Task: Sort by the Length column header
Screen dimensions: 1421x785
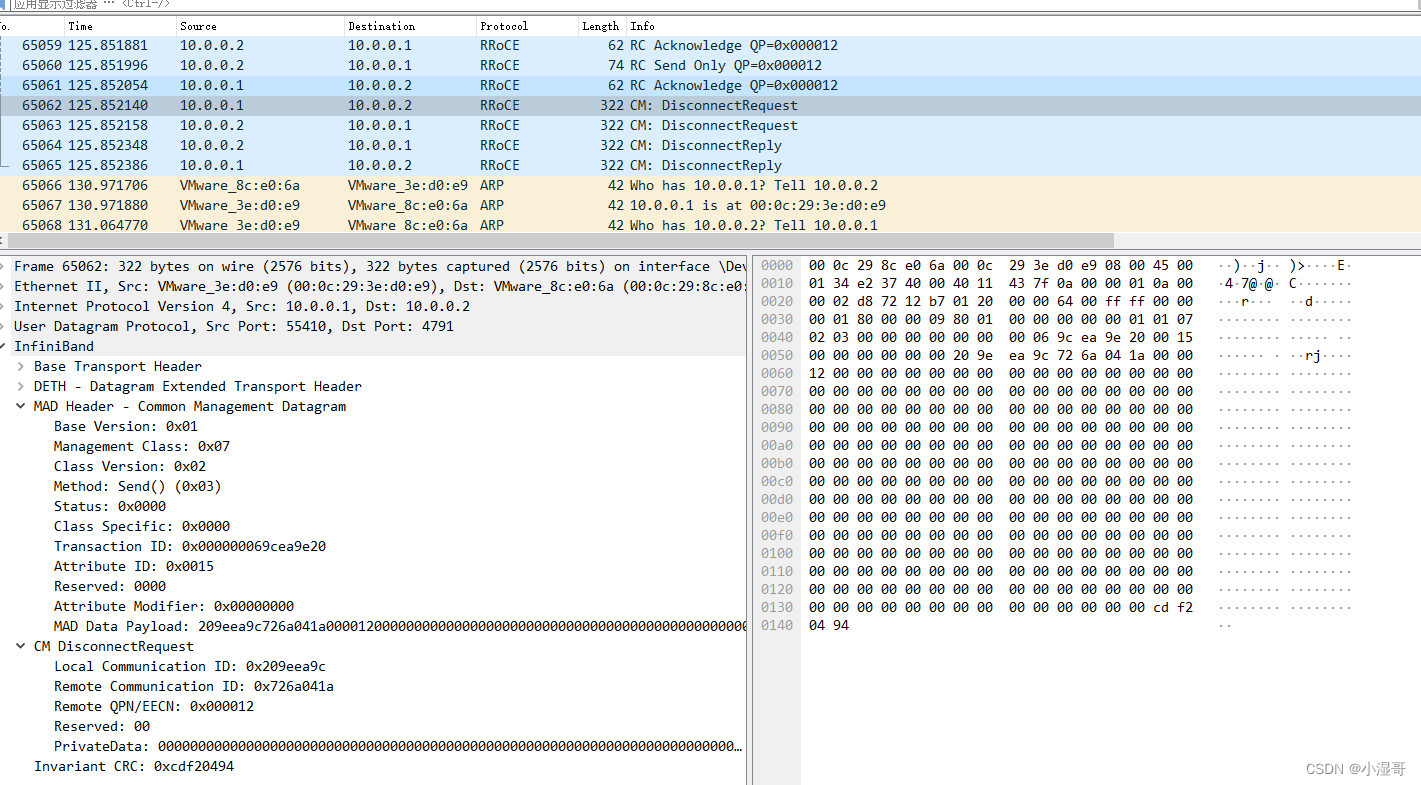Action: click(602, 26)
